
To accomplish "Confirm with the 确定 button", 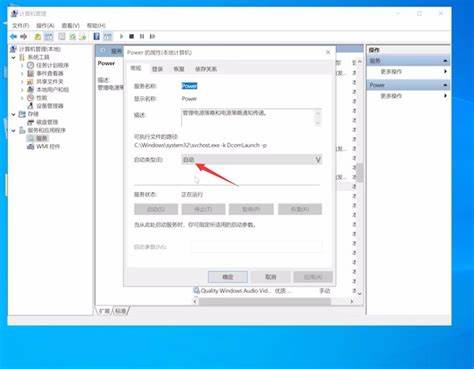I will point(228,277).
